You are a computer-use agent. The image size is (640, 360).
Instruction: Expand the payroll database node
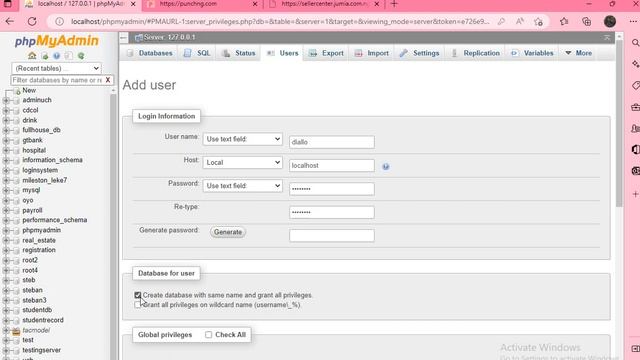[6, 211]
